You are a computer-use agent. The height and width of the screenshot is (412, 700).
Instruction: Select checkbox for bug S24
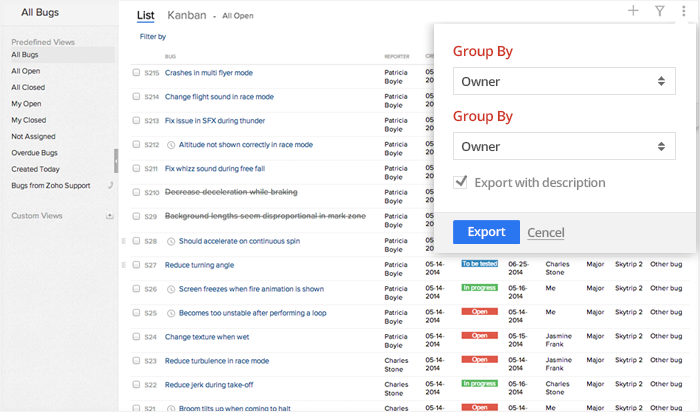[x=136, y=337]
